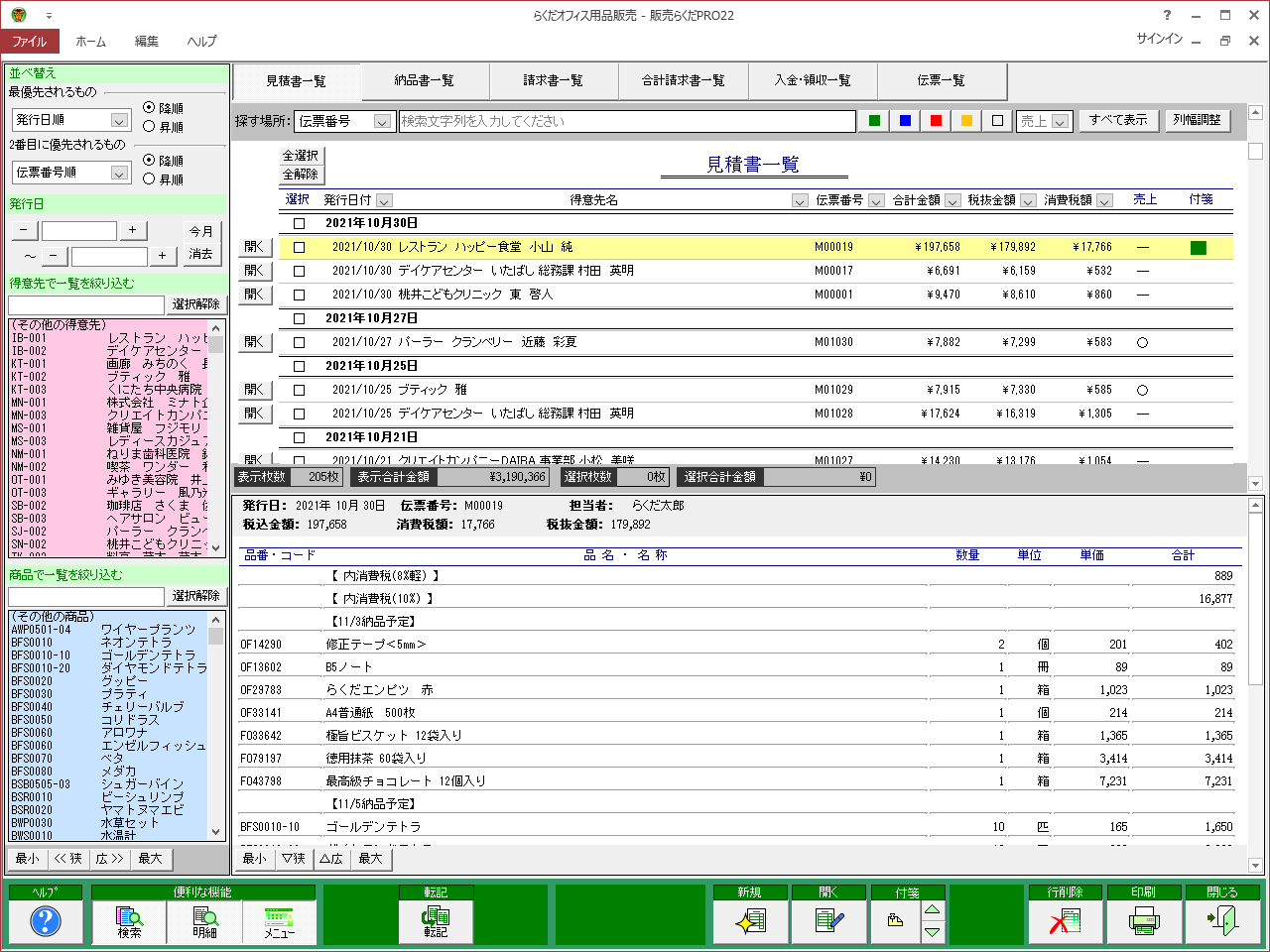Click the 付箋 sticky-note icon
1270x952 pixels.
(x=896, y=921)
